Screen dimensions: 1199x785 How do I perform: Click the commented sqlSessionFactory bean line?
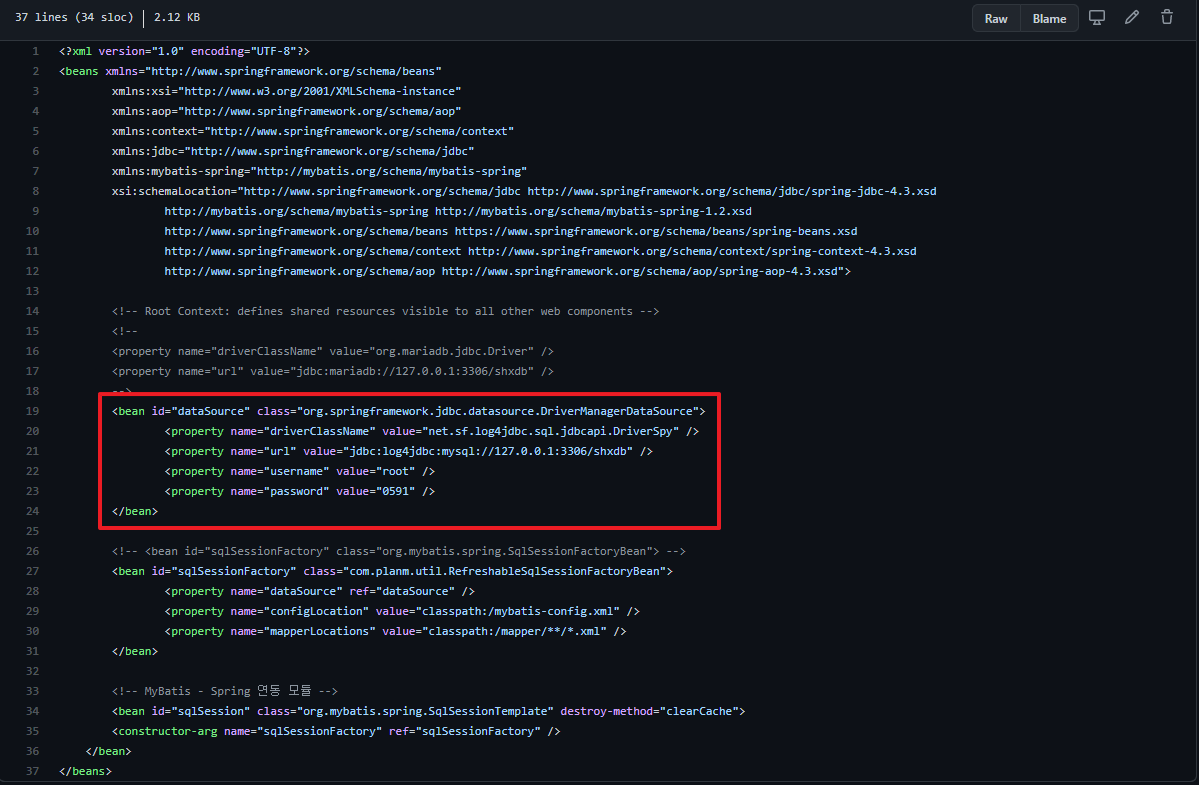click(x=398, y=551)
